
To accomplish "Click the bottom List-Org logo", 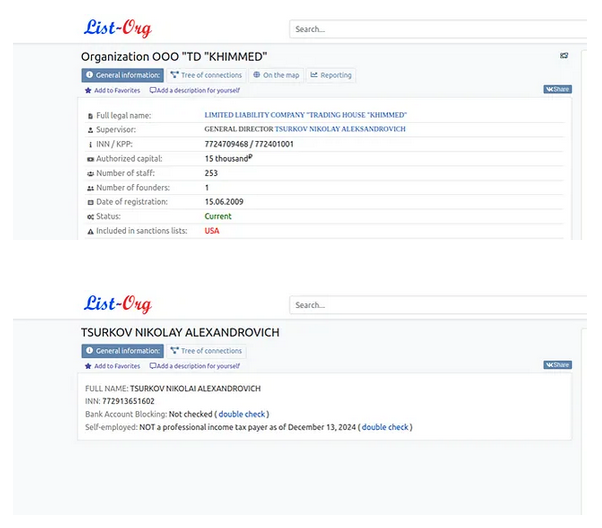I will pyautogui.click(x=117, y=304).
